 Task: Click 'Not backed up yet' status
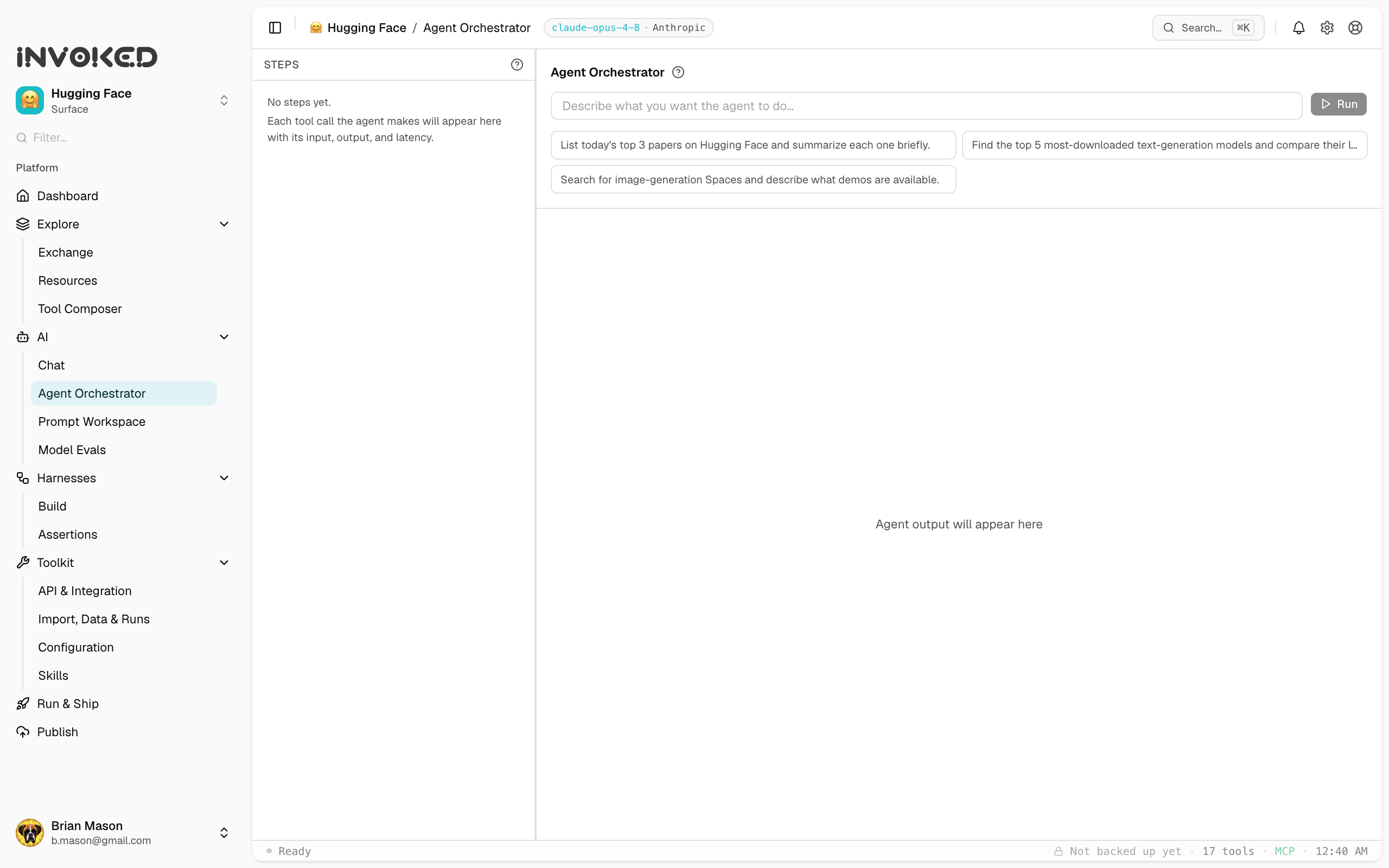1125,851
